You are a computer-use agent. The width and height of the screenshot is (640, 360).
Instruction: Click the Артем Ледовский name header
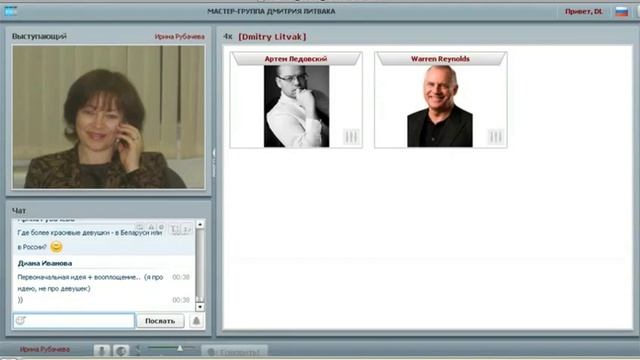pos(296,59)
